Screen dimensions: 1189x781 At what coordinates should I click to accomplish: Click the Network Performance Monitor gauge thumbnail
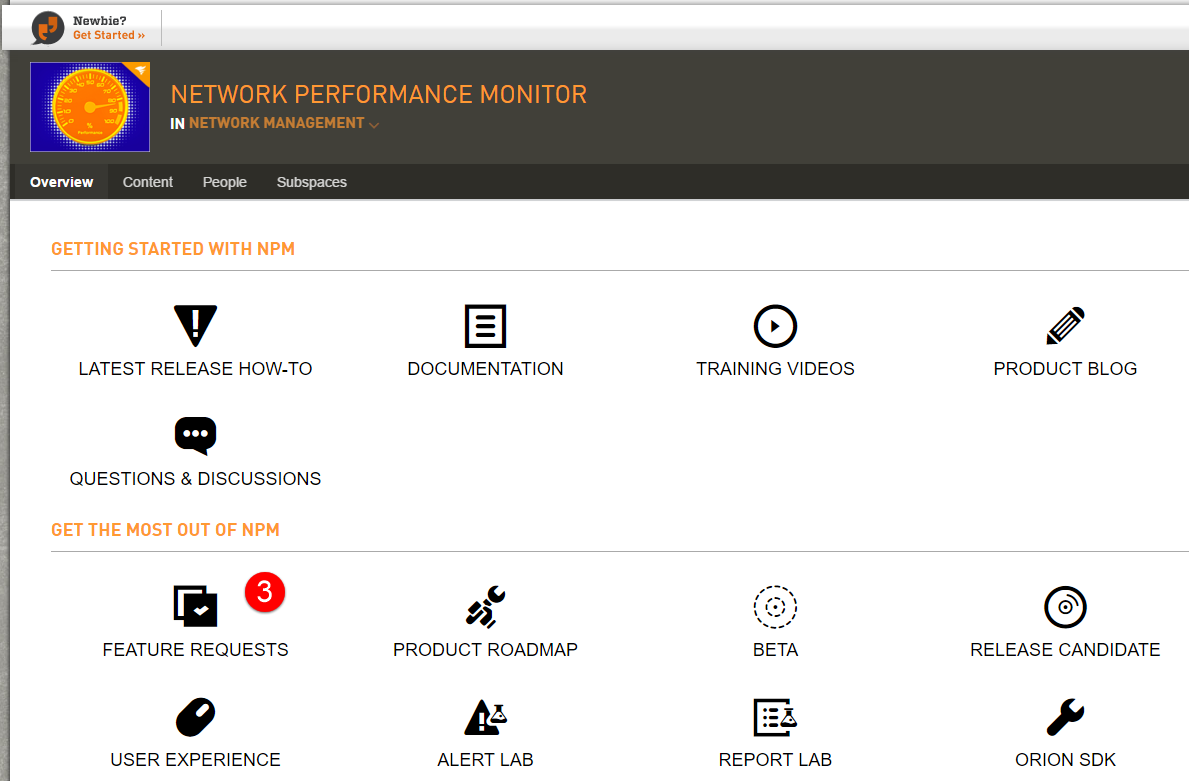point(90,107)
